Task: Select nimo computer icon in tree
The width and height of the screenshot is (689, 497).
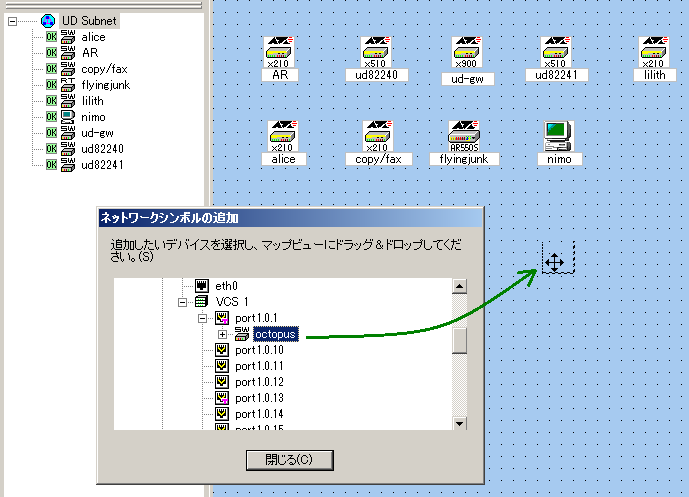Action: 68,116
